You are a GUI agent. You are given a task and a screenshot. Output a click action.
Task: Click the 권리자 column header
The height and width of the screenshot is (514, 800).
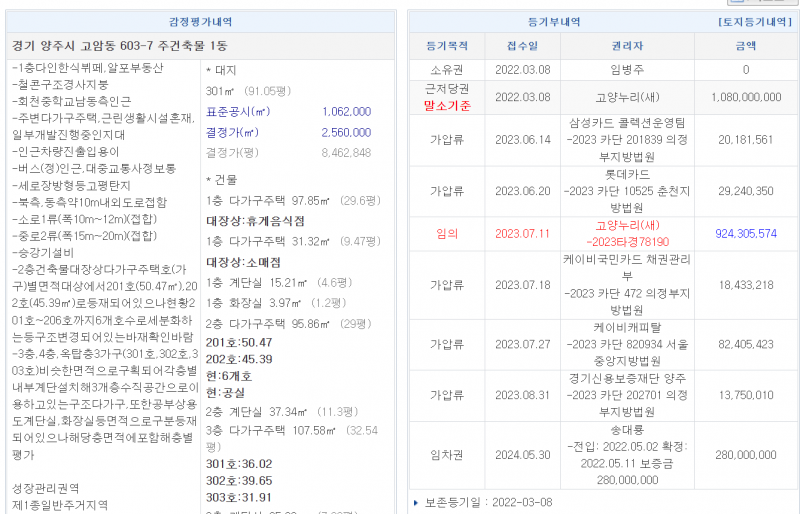pos(627,46)
